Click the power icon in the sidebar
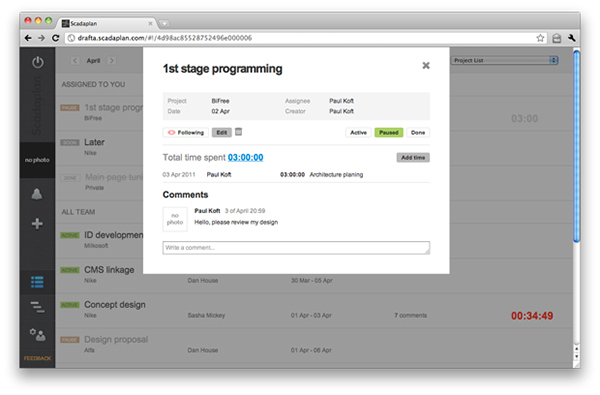 [38, 62]
